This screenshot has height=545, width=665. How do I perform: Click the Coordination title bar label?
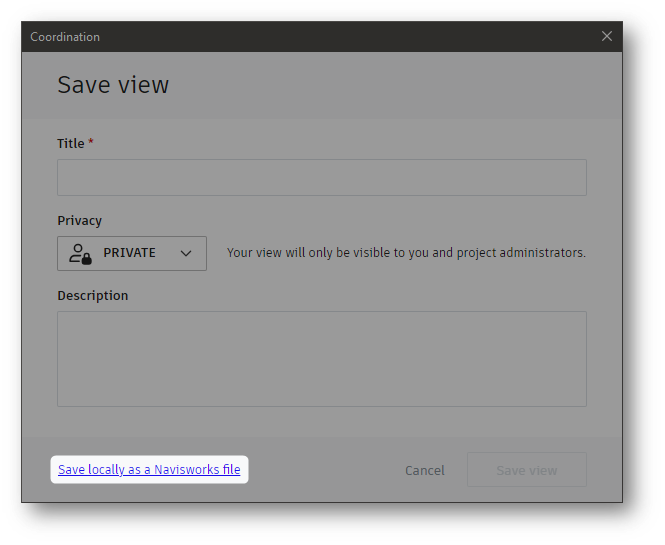click(x=65, y=37)
